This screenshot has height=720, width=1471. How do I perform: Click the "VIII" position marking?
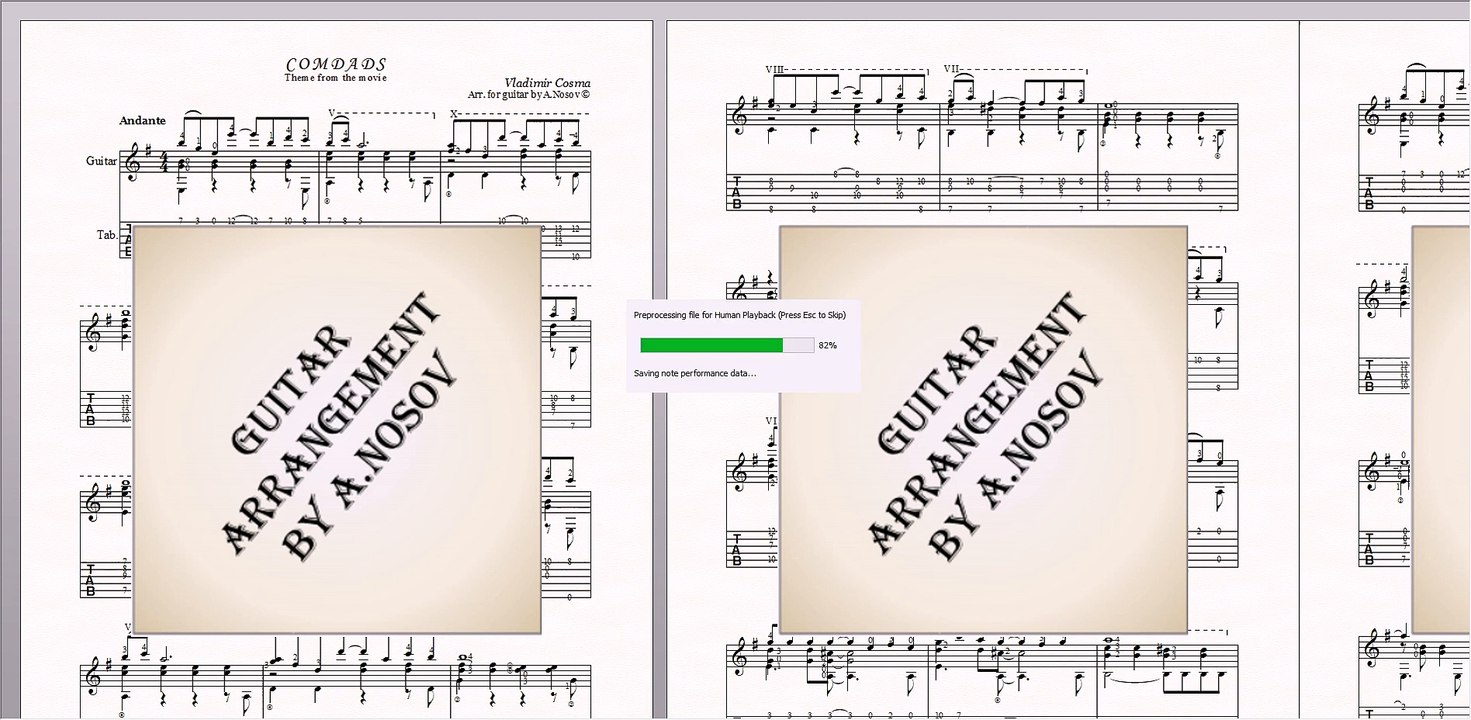point(774,69)
